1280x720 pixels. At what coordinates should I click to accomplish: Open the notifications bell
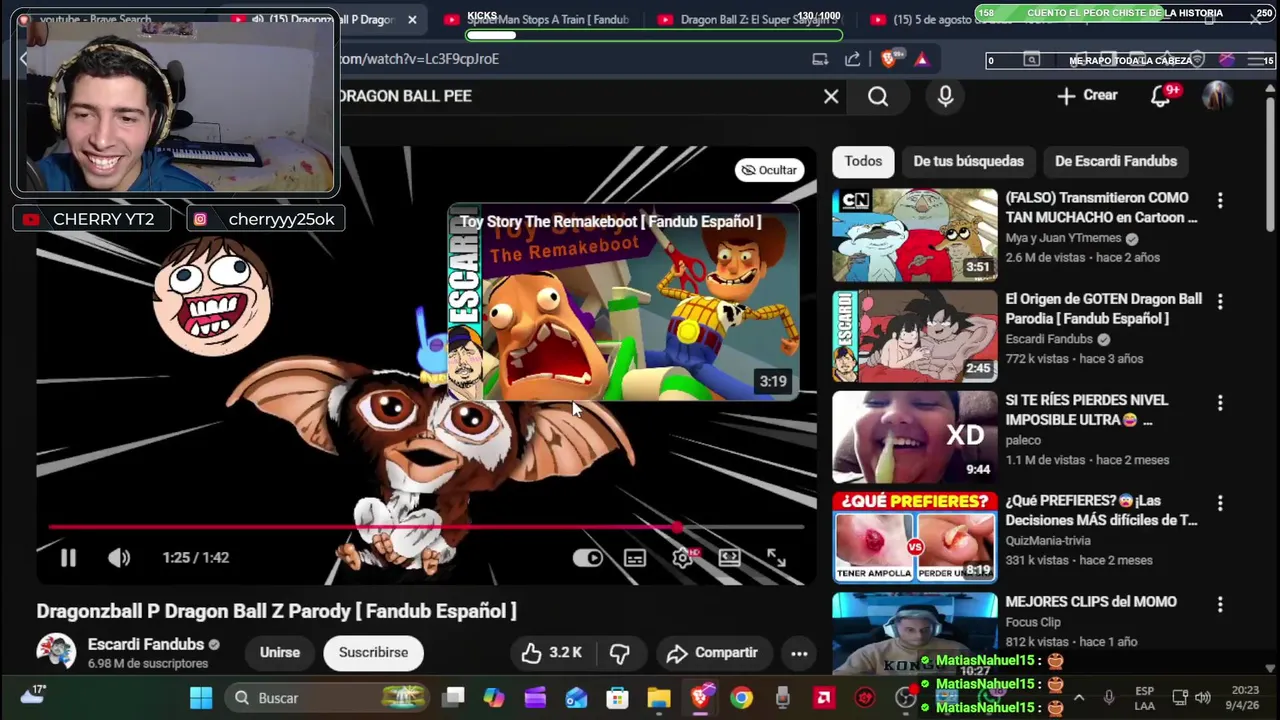pos(1161,96)
